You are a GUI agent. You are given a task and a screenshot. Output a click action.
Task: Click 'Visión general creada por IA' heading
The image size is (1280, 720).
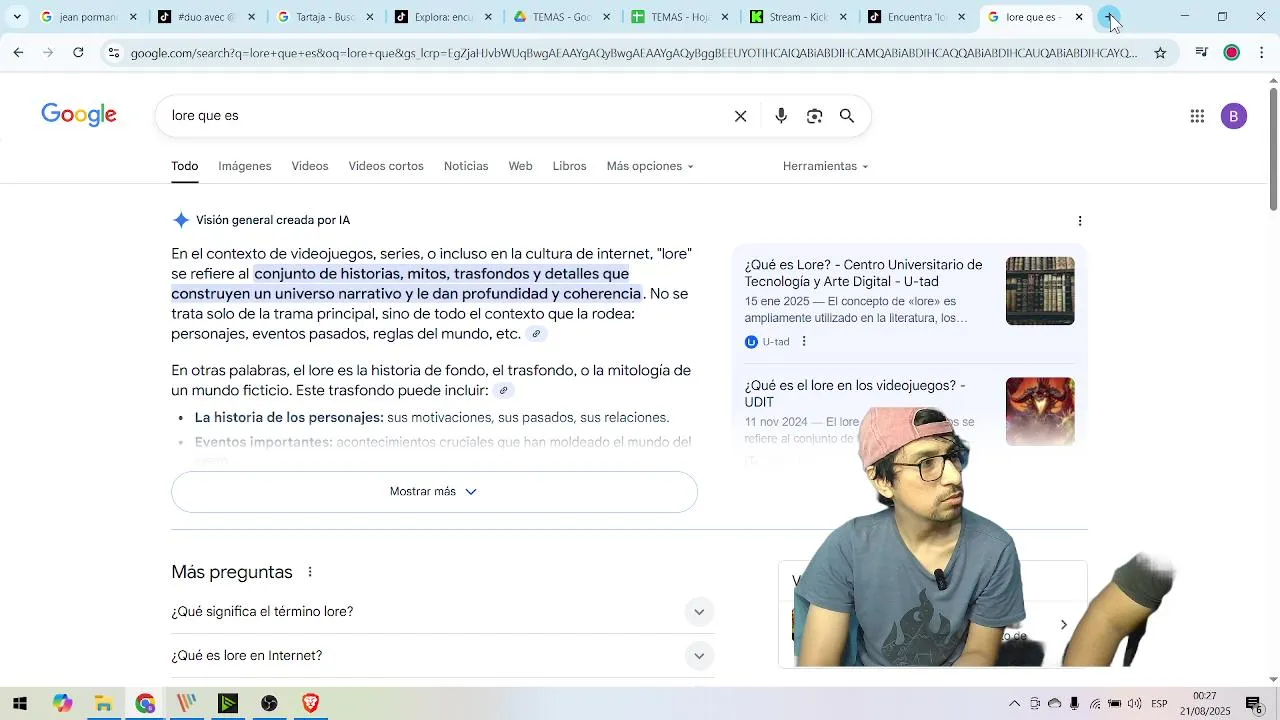pyautogui.click(x=273, y=221)
